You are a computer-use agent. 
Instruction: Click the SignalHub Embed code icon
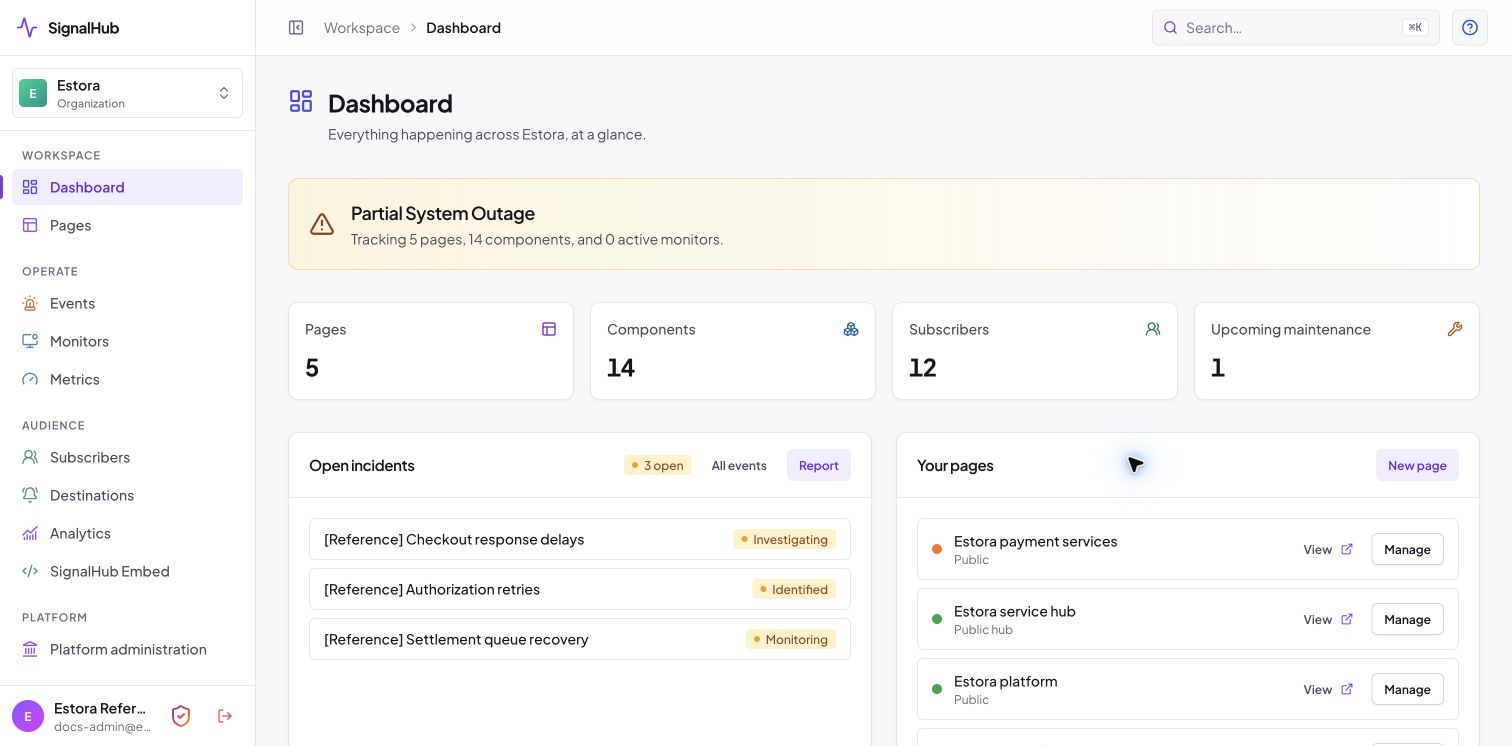coord(30,571)
